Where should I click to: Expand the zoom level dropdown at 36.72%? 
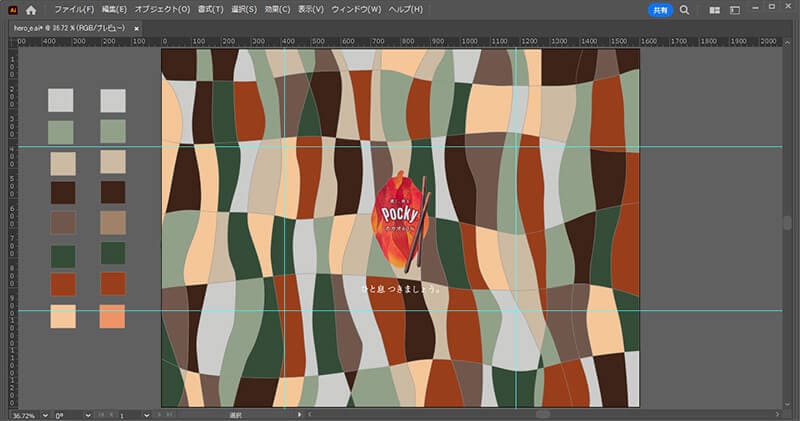pyautogui.click(x=44, y=414)
